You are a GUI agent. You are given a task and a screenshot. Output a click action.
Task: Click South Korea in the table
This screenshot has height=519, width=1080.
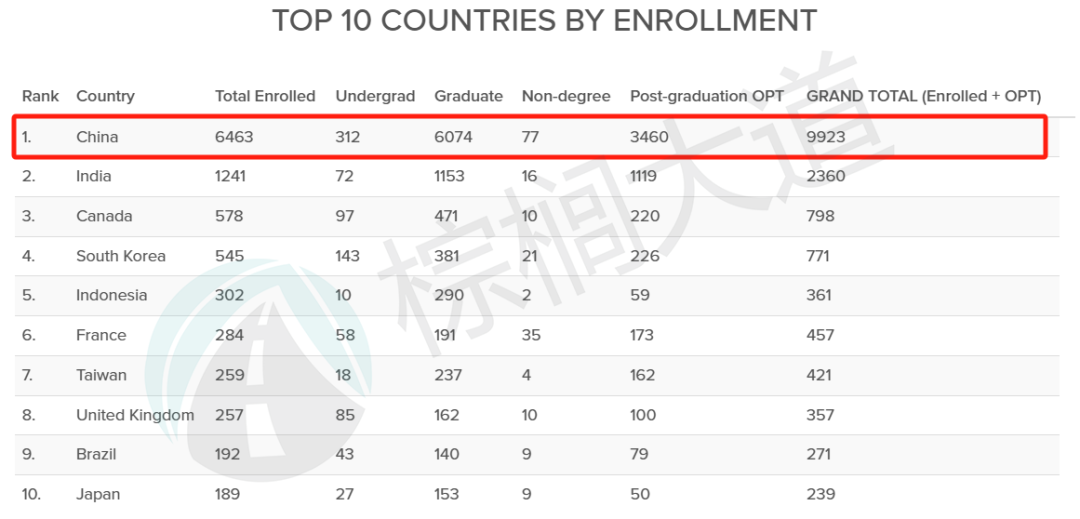[121, 256]
